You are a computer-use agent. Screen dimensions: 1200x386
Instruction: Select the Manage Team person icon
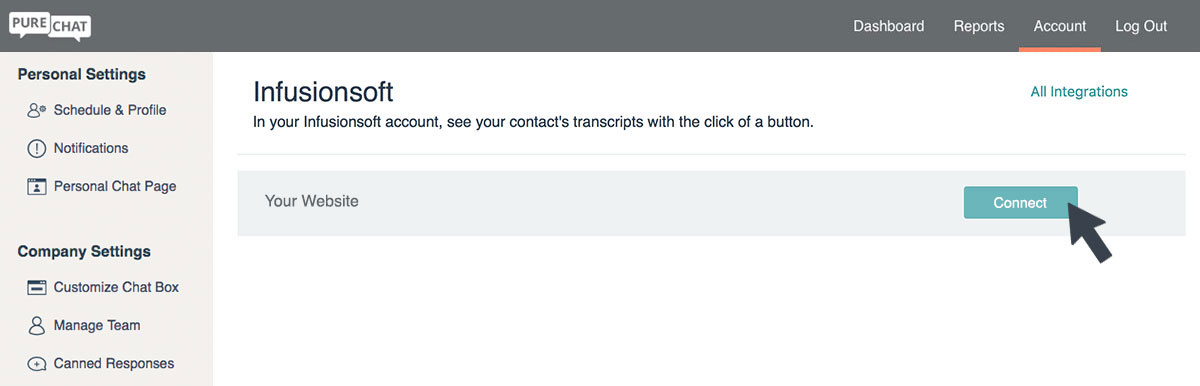(37, 326)
